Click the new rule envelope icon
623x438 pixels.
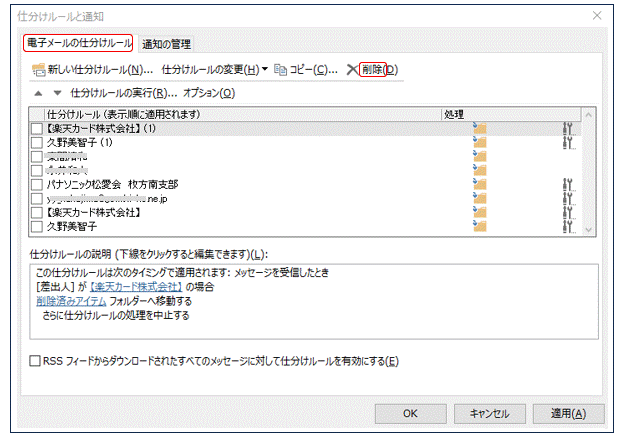coord(39,70)
